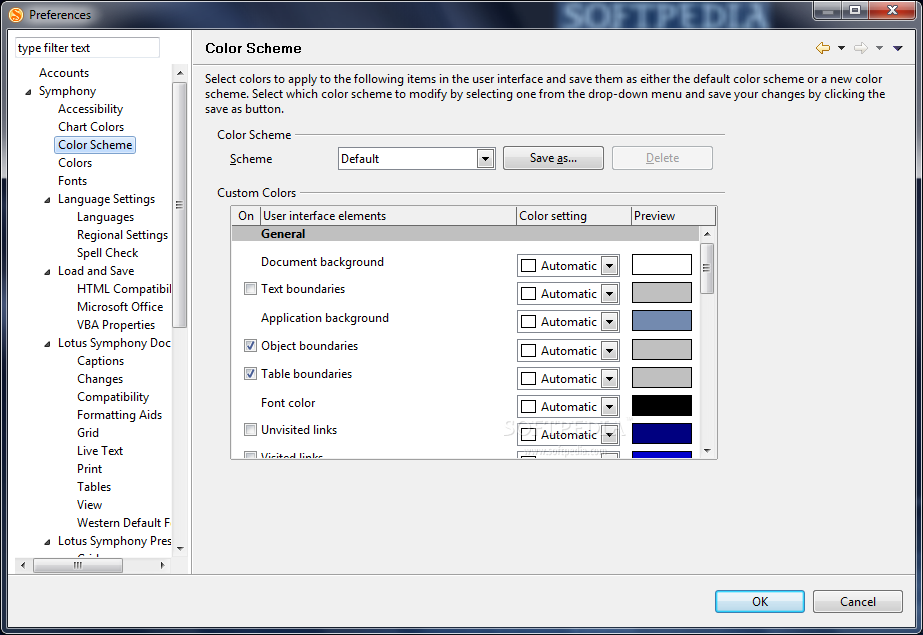The image size is (923, 635).
Task: Open the forward history dropdown arrow
Action: pos(879,48)
